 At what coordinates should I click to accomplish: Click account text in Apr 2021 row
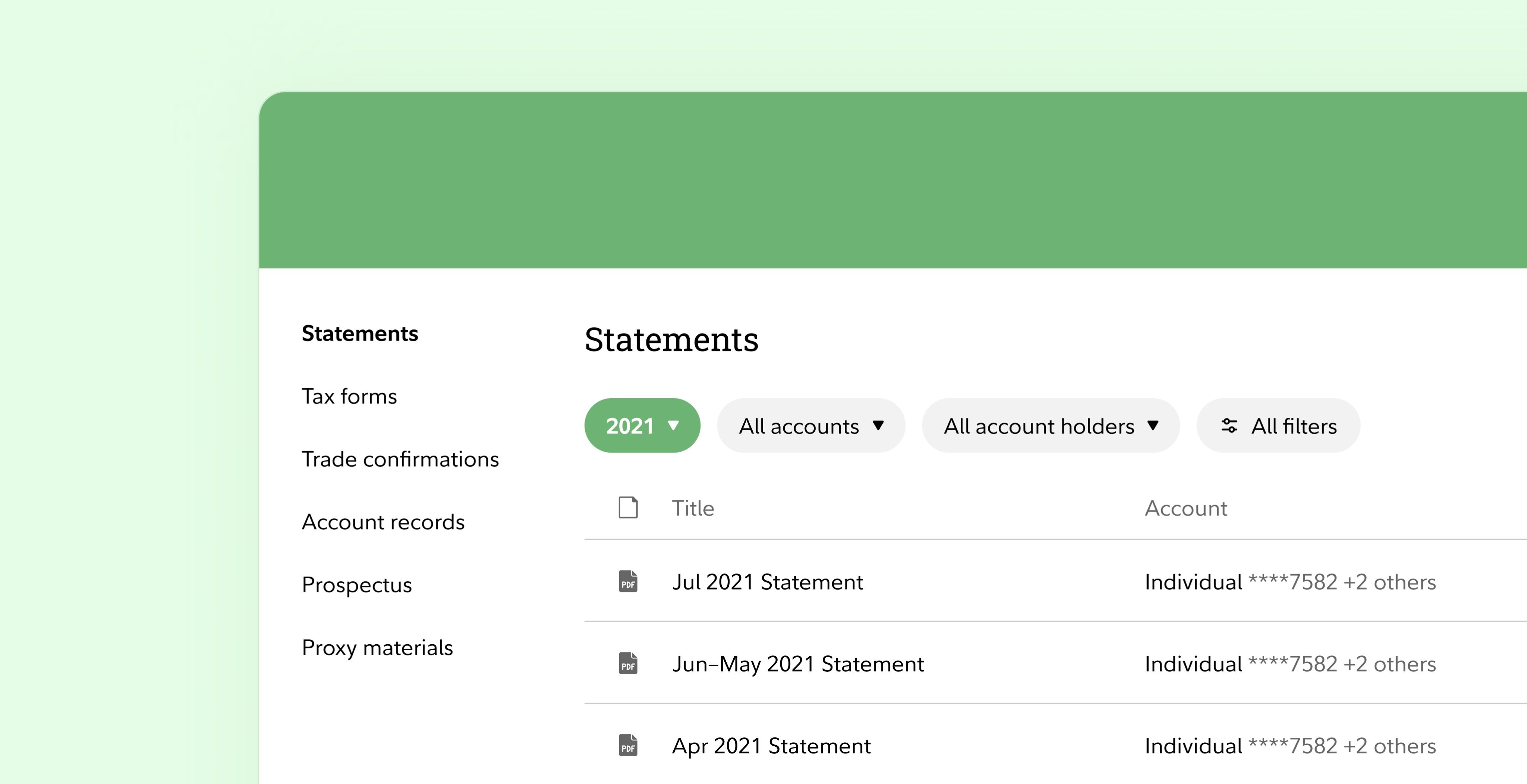tap(1291, 746)
